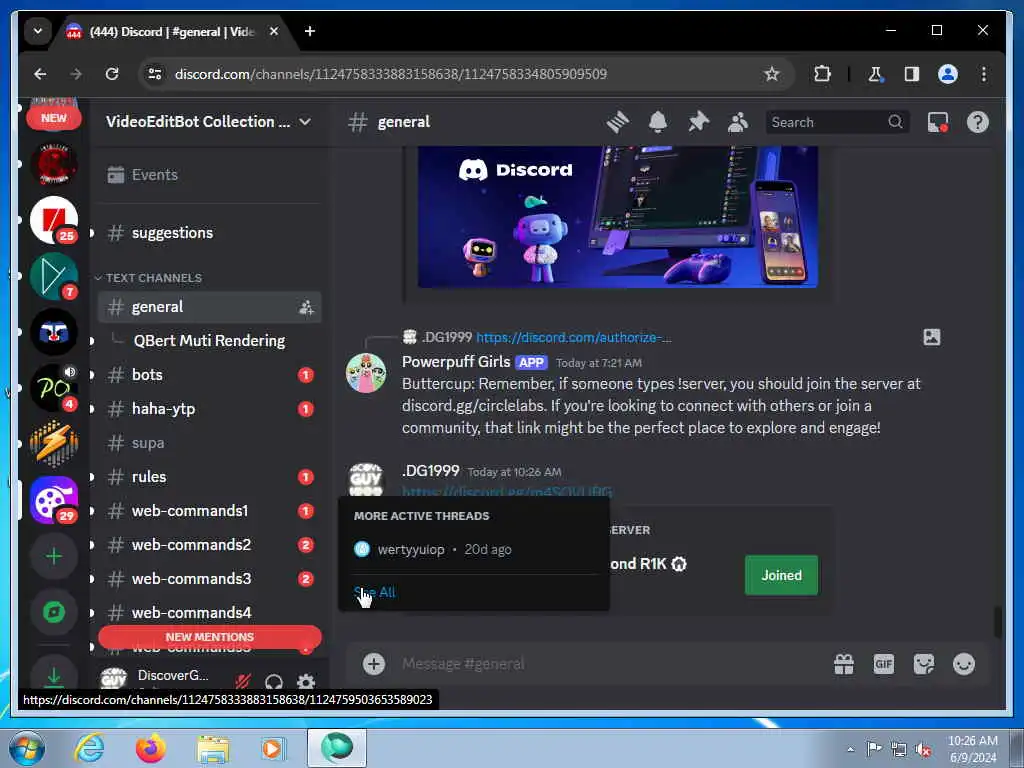Go to web-commands2 channel
1024x768 pixels.
point(209,545)
